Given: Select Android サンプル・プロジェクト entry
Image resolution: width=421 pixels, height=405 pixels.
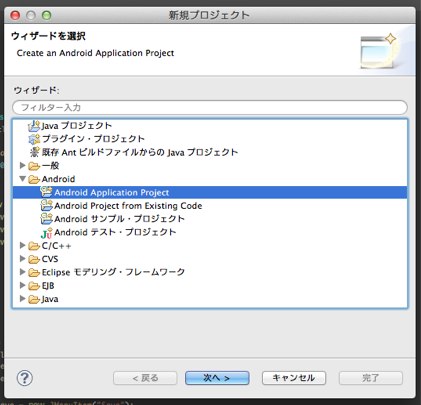Looking at the screenshot, I should 119,219.
